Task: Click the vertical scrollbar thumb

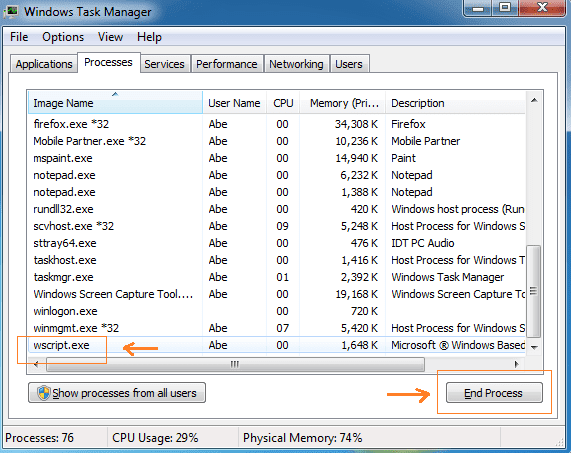Action: click(x=534, y=291)
